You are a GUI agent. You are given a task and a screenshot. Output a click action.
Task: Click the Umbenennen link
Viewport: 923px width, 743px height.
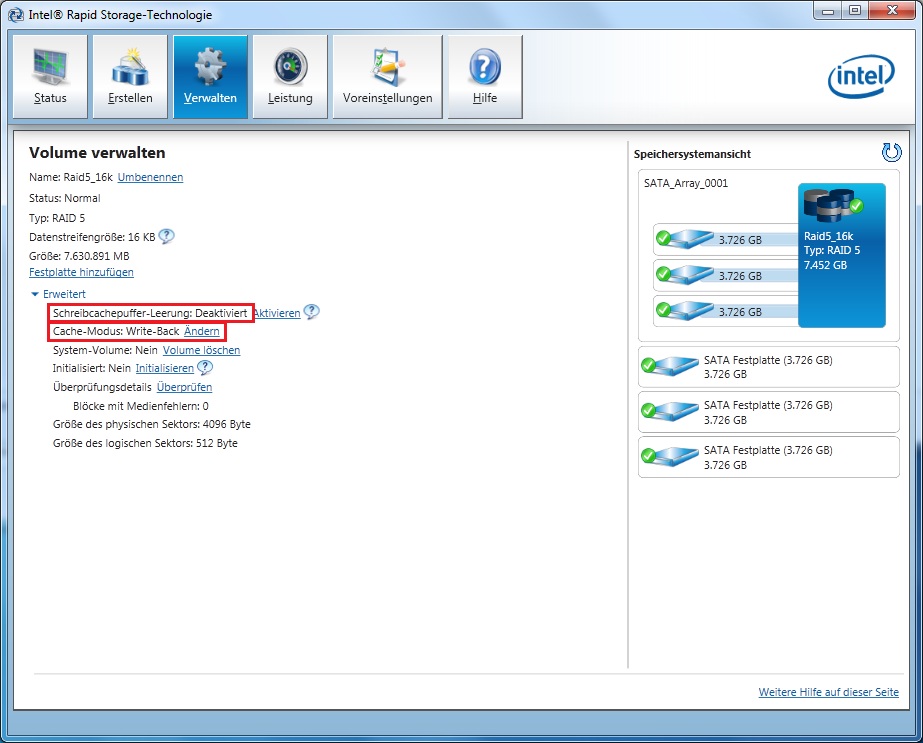(150, 177)
